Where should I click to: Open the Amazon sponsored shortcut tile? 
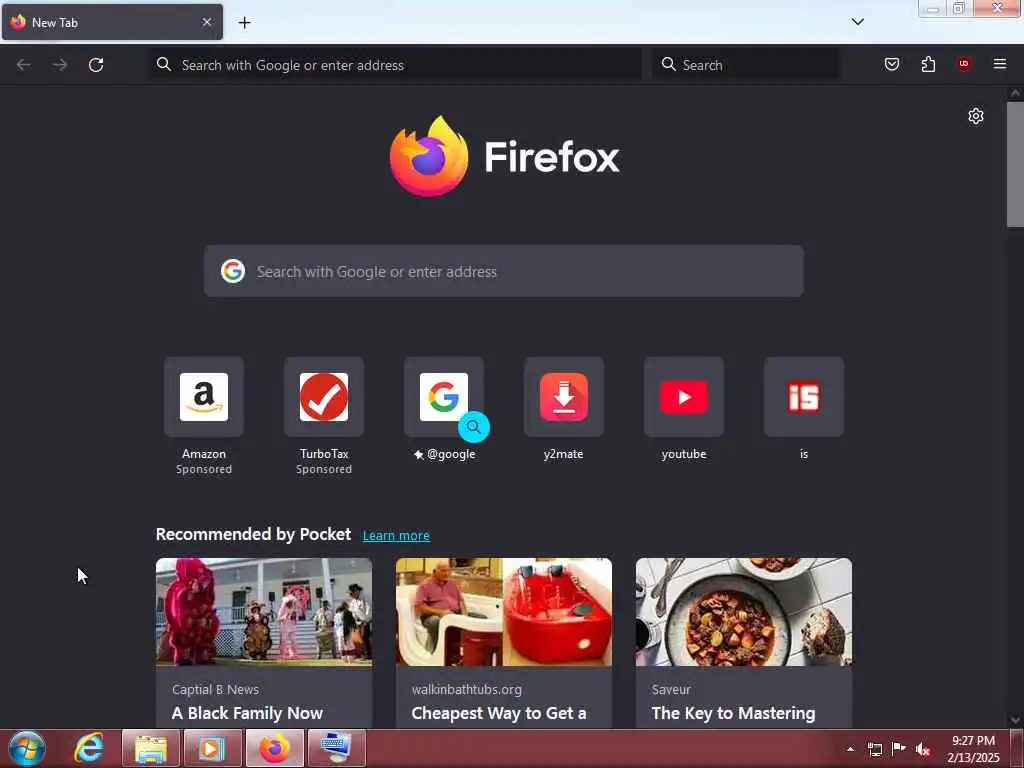pos(204,397)
